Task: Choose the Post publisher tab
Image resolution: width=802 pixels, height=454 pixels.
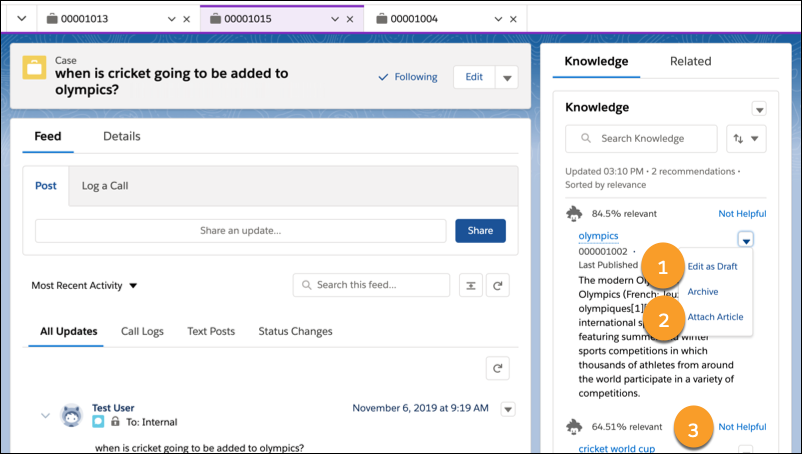Action: 46,186
